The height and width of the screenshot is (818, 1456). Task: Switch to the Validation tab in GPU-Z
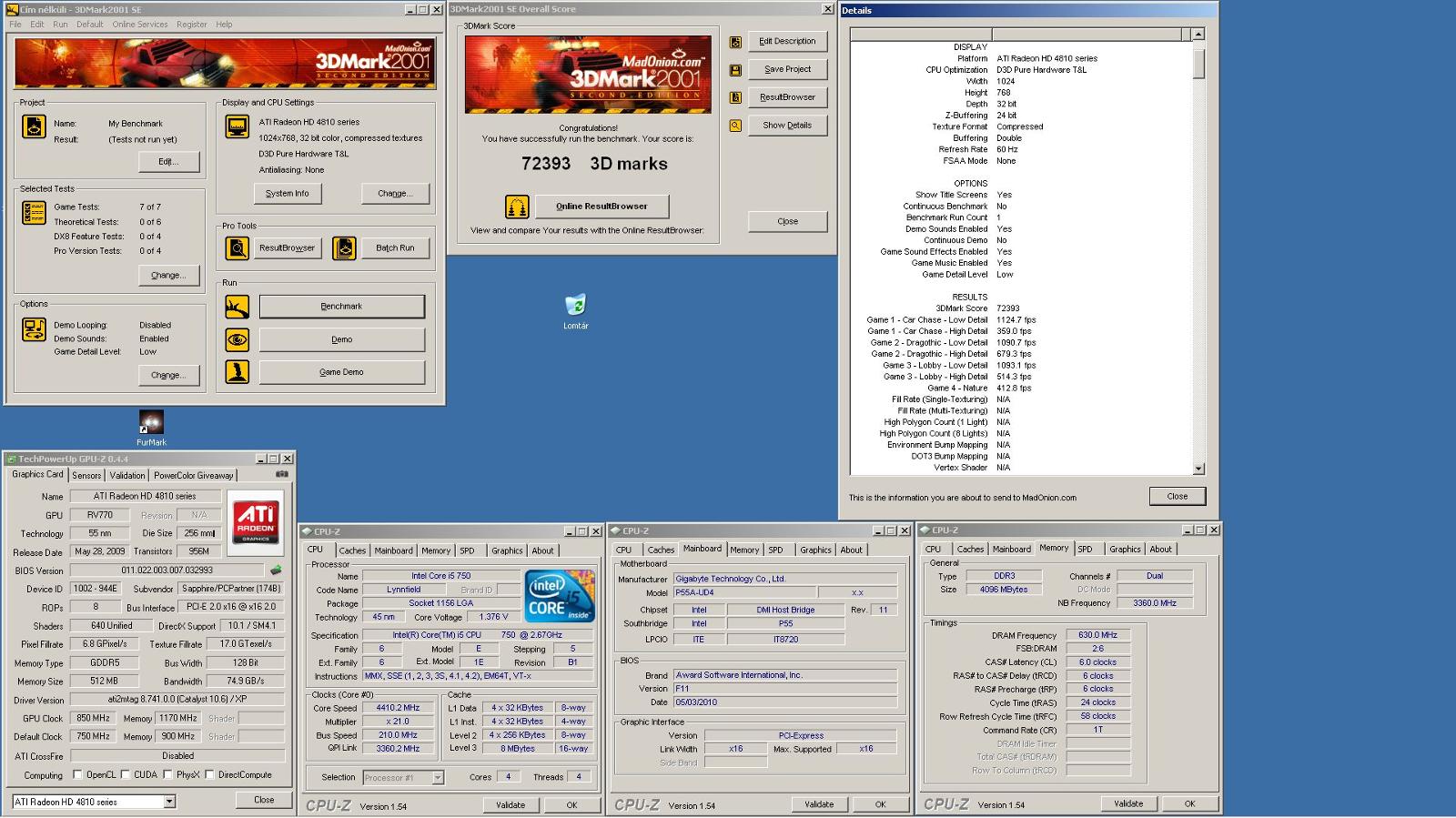pyautogui.click(x=127, y=475)
